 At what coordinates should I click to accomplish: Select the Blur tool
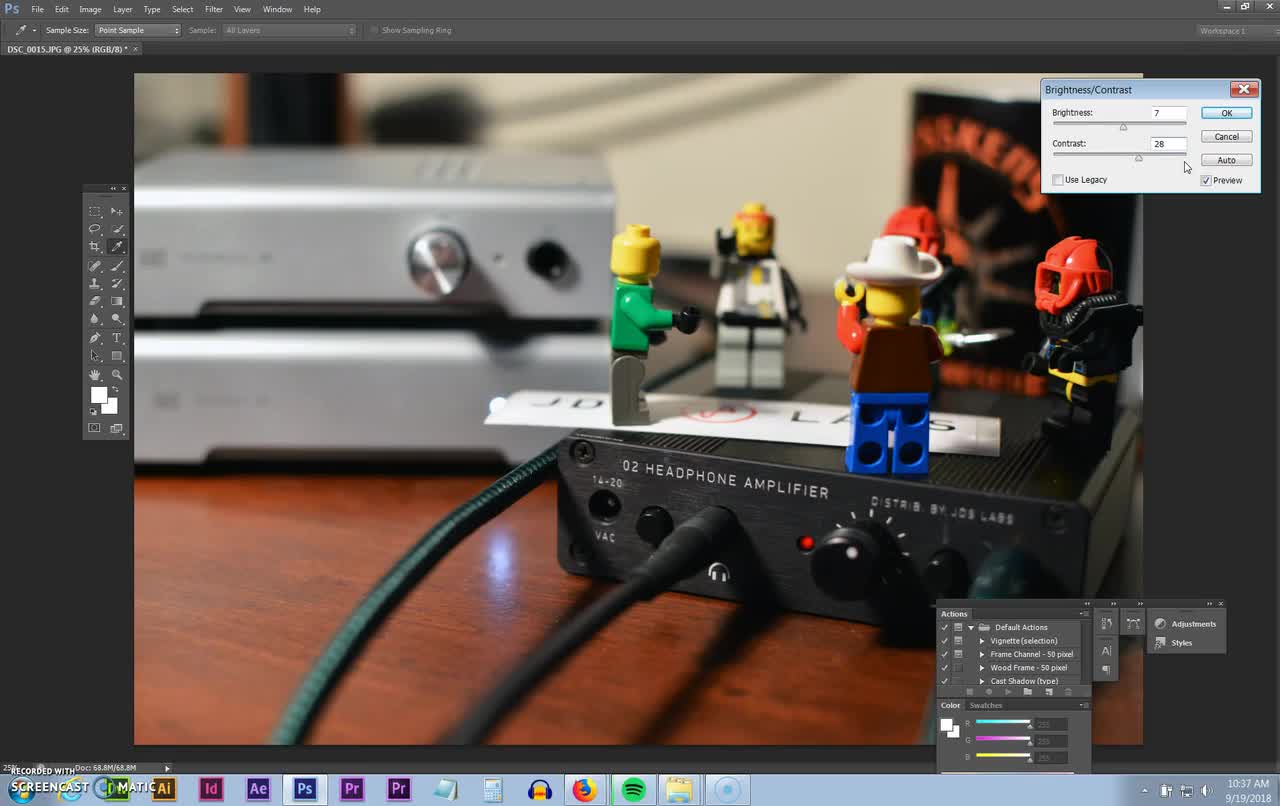click(x=95, y=319)
